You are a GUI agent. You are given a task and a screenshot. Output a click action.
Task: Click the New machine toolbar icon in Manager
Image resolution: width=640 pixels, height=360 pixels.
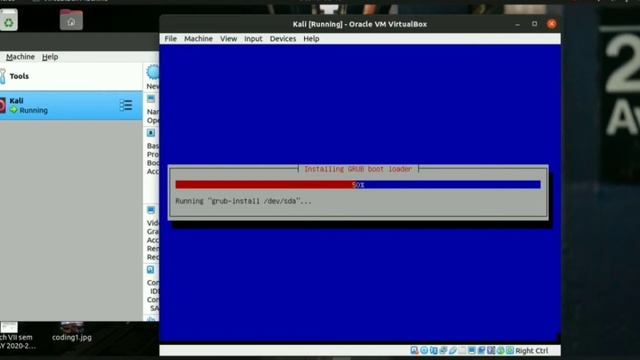click(153, 72)
